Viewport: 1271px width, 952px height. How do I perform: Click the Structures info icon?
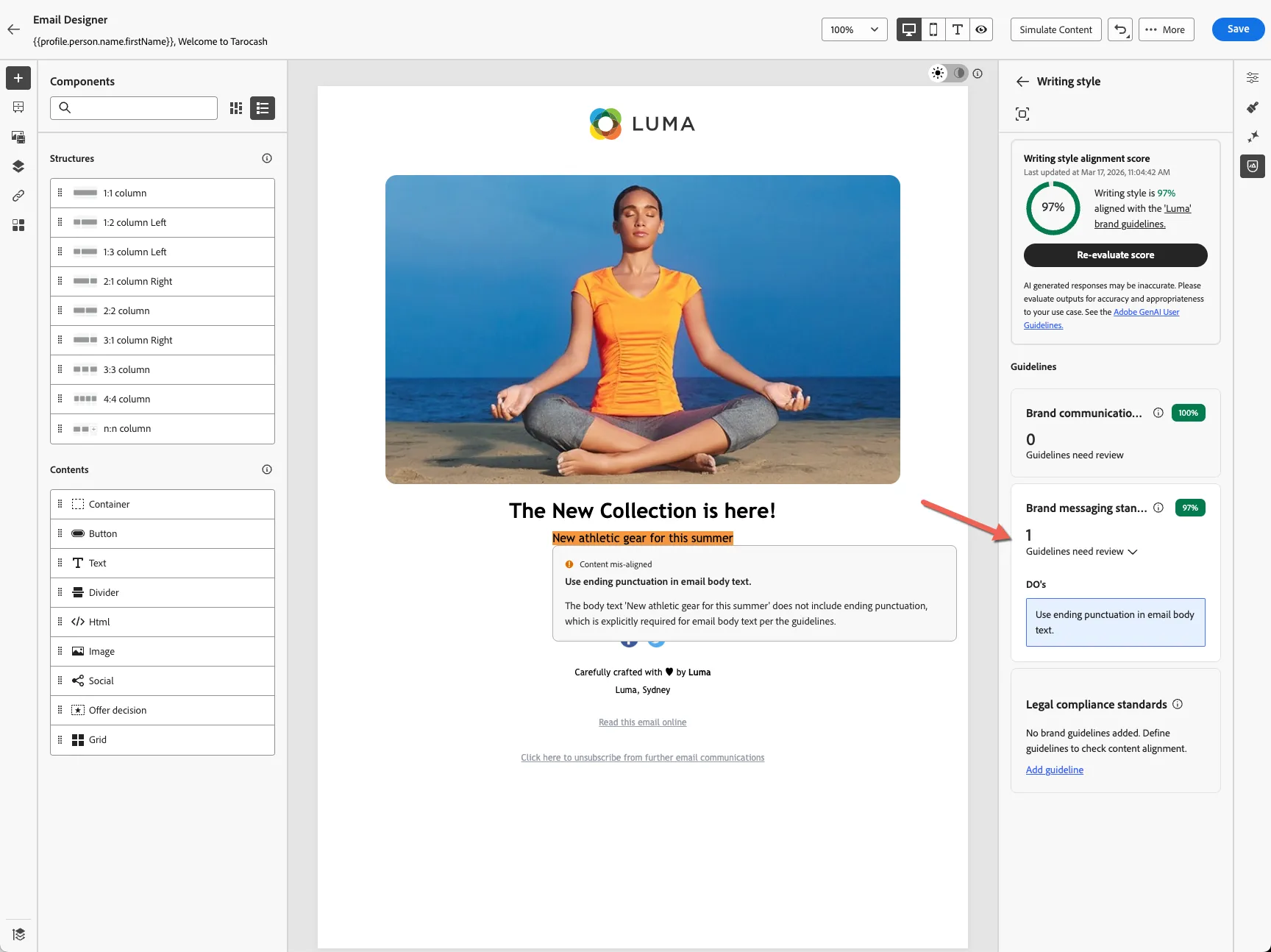[267, 158]
